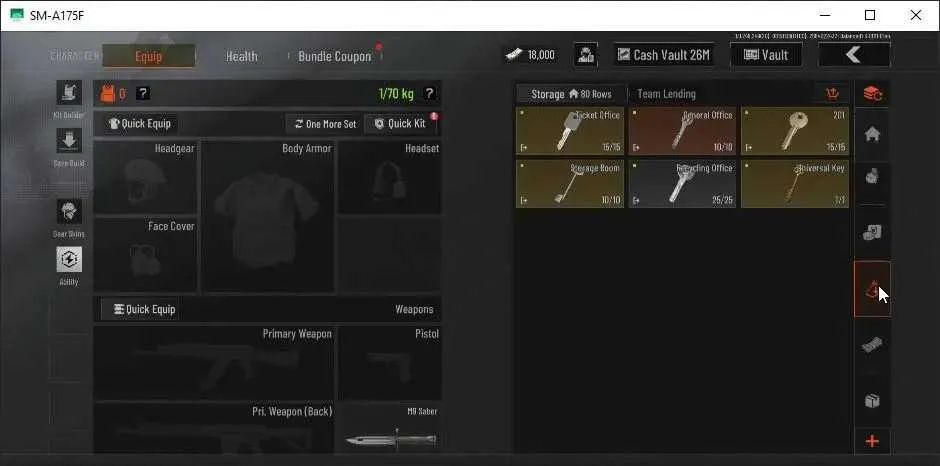This screenshot has width=940, height=466.
Task: Select the Universal Key item
Action: coord(795,184)
